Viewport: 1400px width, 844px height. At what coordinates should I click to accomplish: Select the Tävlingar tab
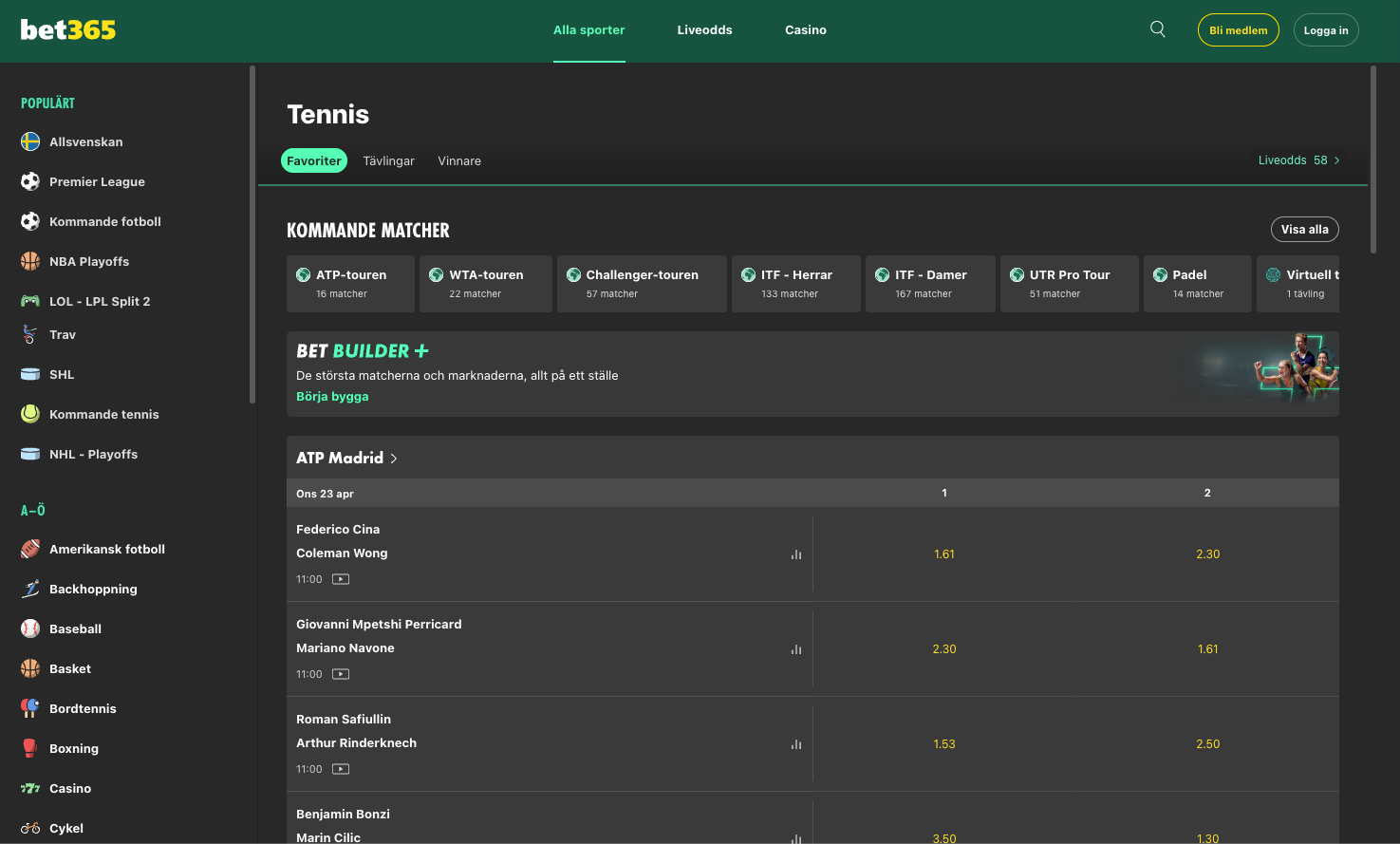[389, 161]
